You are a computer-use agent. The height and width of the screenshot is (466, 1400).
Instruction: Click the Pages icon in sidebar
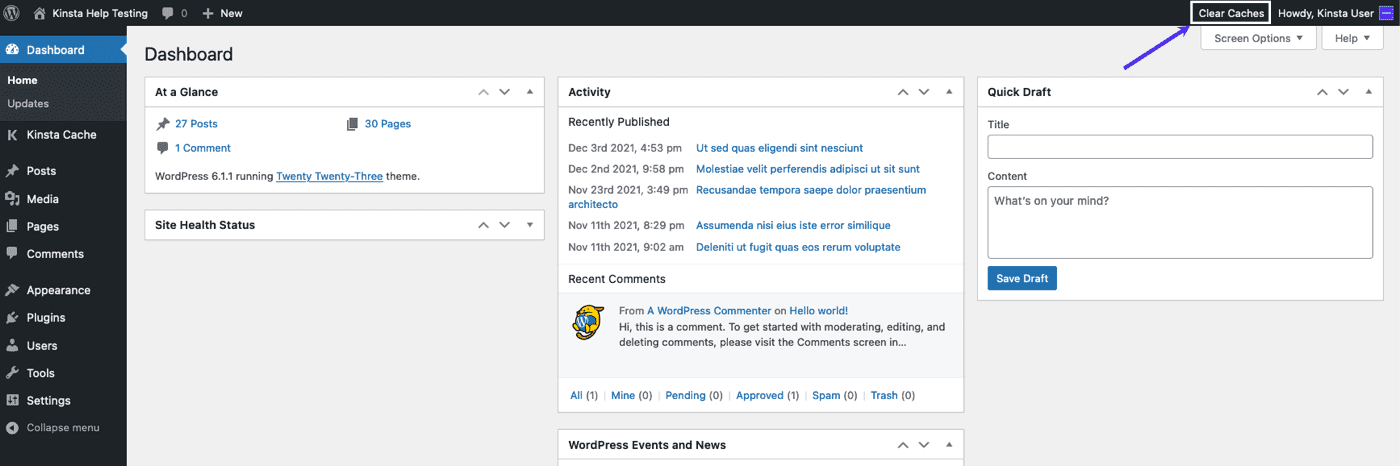point(12,227)
